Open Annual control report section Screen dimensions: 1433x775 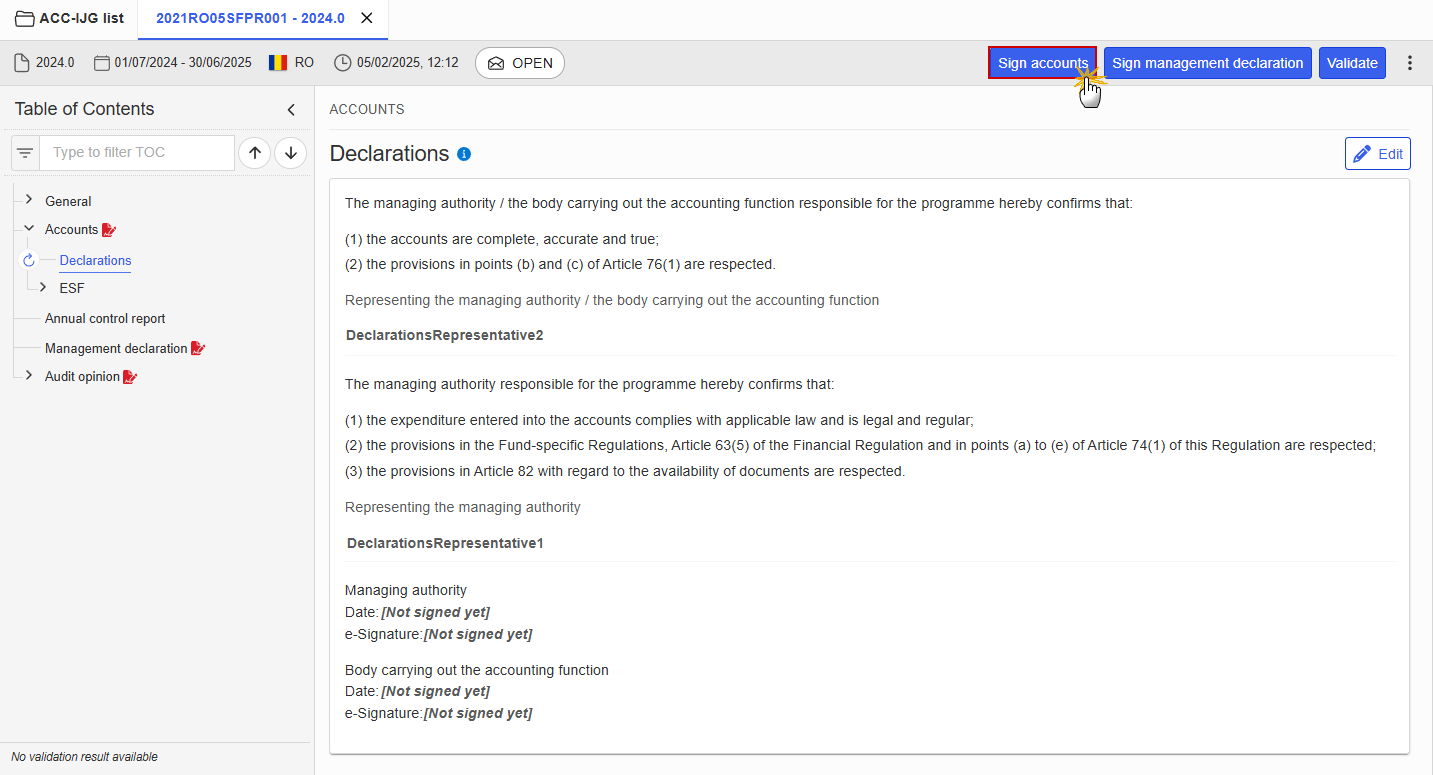point(105,318)
